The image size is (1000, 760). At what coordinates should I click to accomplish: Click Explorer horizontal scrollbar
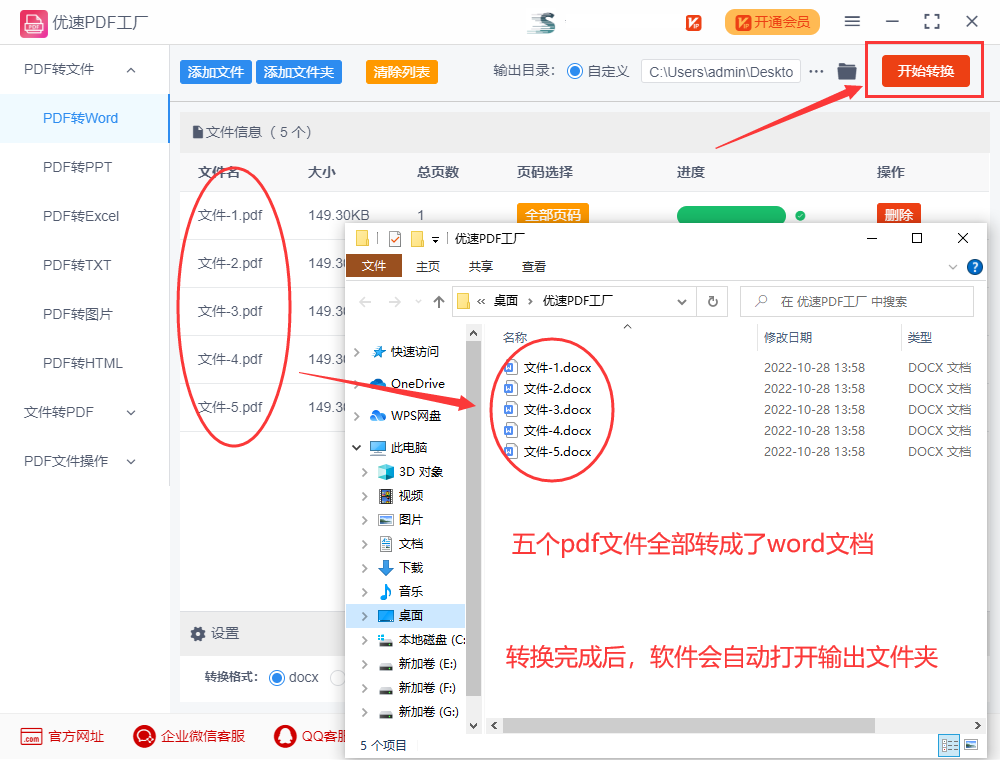tap(688, 726)
